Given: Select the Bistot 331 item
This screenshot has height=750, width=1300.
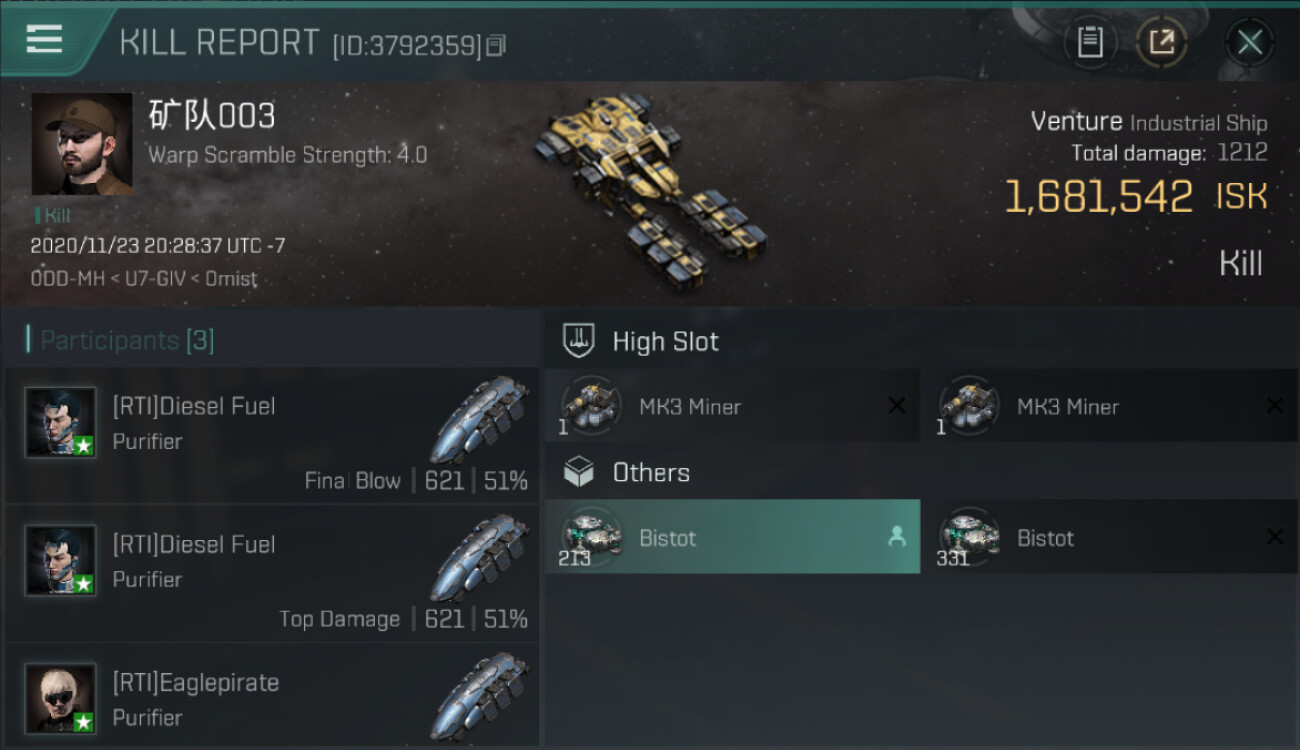Looking at the screenshot, I should pos(1110,537).
